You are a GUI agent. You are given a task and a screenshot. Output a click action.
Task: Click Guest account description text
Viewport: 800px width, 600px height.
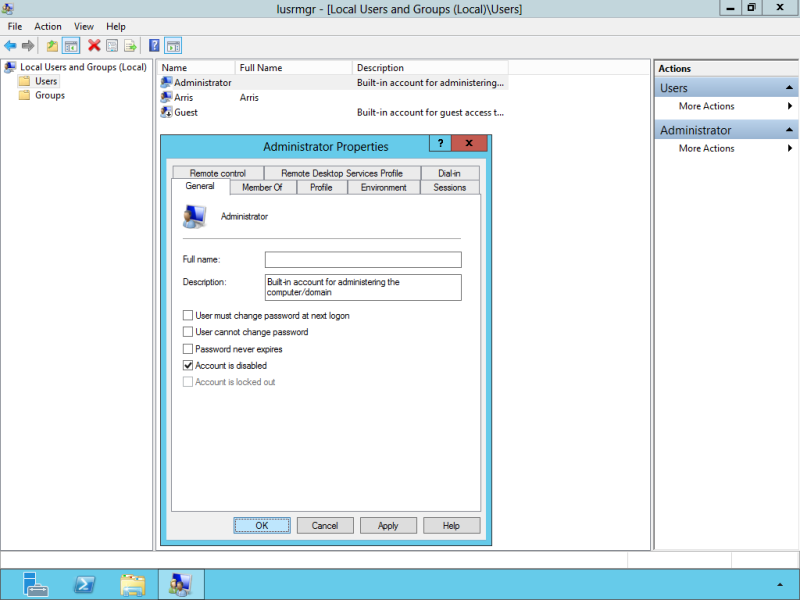(x=430, y=113)
